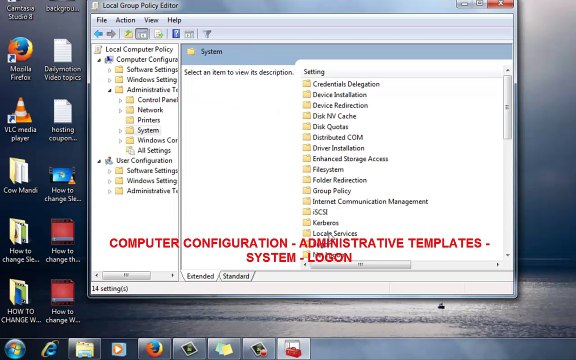Select the Dailymotion Video topics desktop file
576x360 pixels.
click(x=62, y=60)
